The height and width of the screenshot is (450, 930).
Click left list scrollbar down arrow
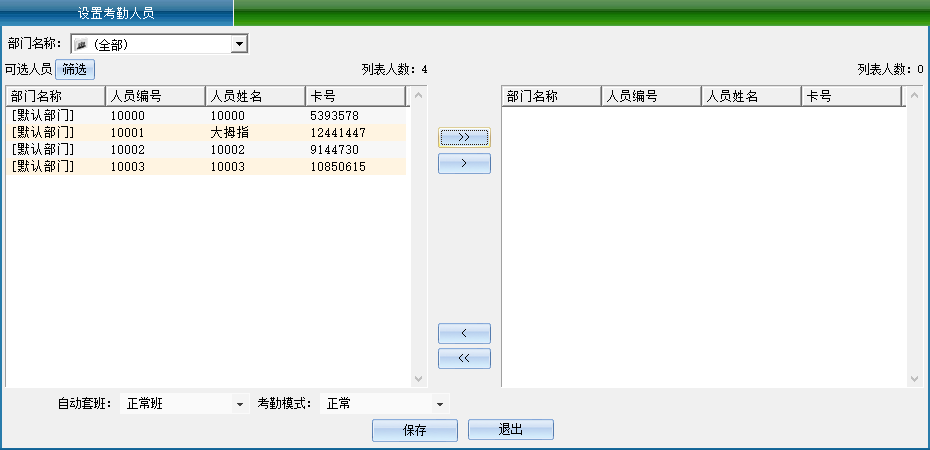(x=419, y=379)
